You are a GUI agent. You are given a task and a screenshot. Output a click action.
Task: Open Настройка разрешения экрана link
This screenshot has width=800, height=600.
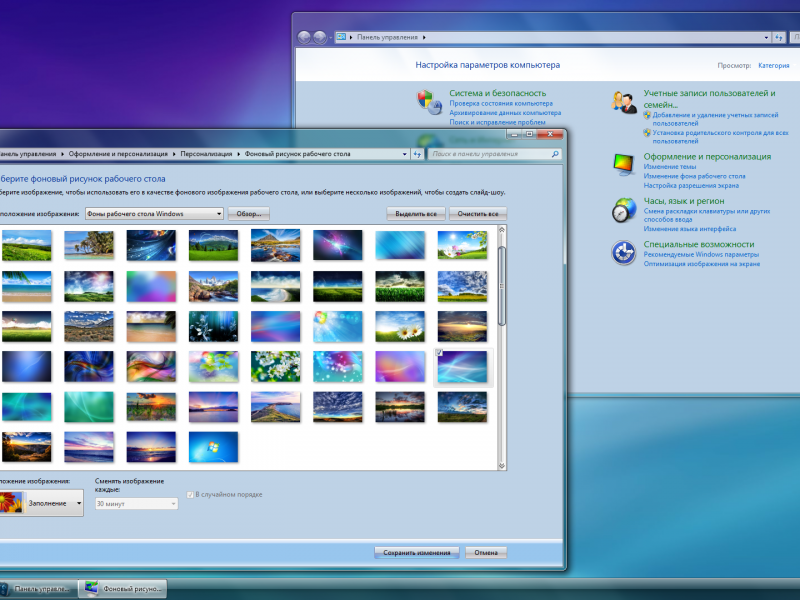[x=691, y=186]
